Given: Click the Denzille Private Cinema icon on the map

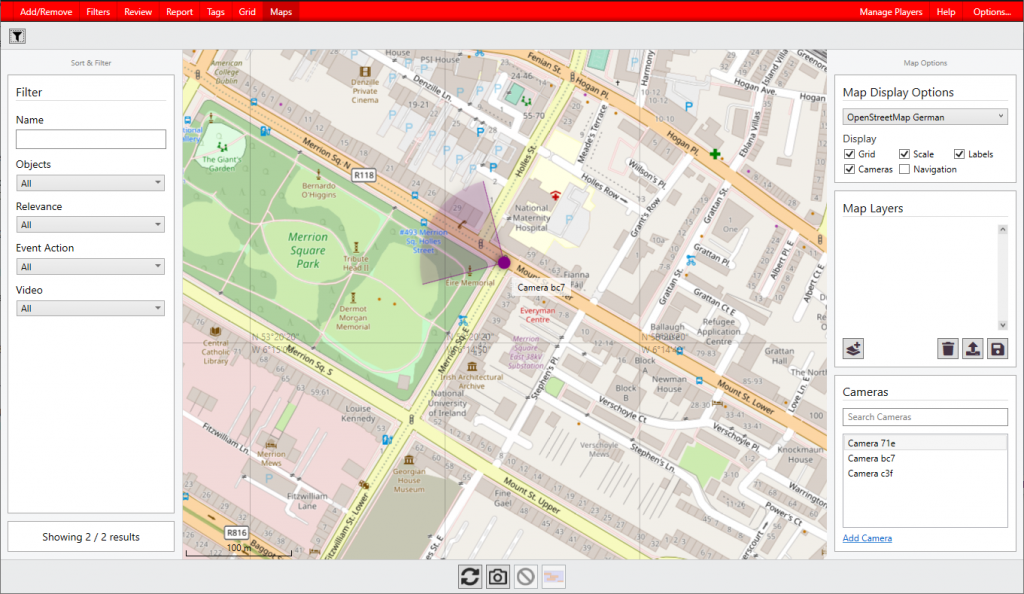Looking at the screenshot, I should (365, 72).
